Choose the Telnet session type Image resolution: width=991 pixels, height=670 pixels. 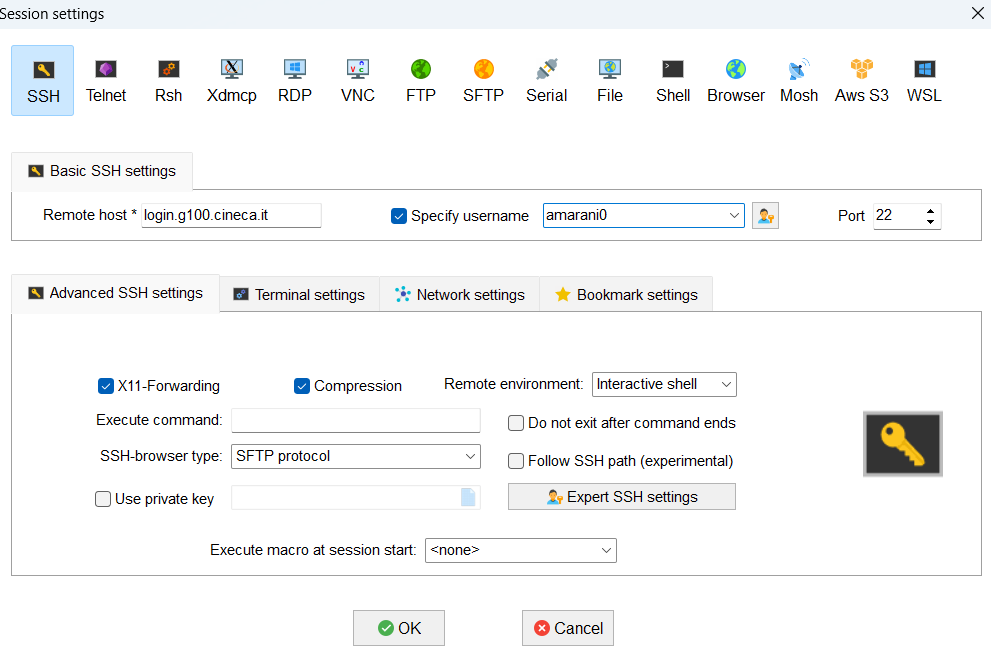click(x=106, y=80)
